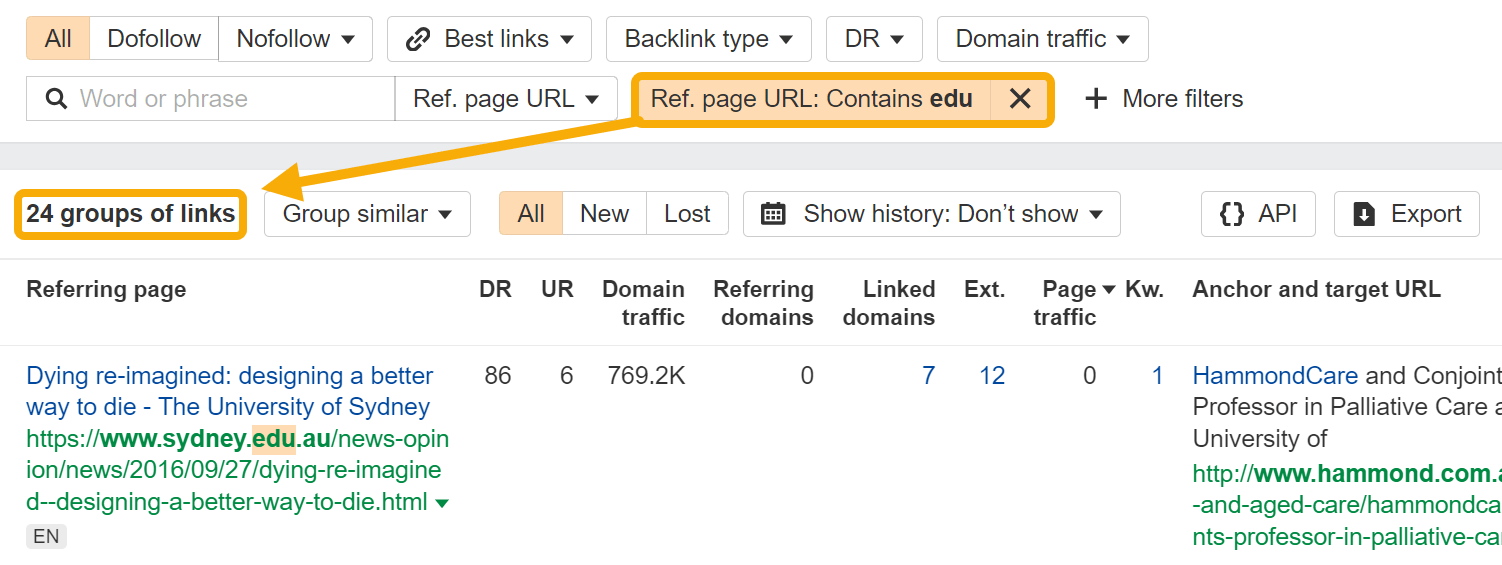Open the Nofollow dropdown
Image resolution: width=1502 pixels, height=565 pixels.
coord(295,39)
